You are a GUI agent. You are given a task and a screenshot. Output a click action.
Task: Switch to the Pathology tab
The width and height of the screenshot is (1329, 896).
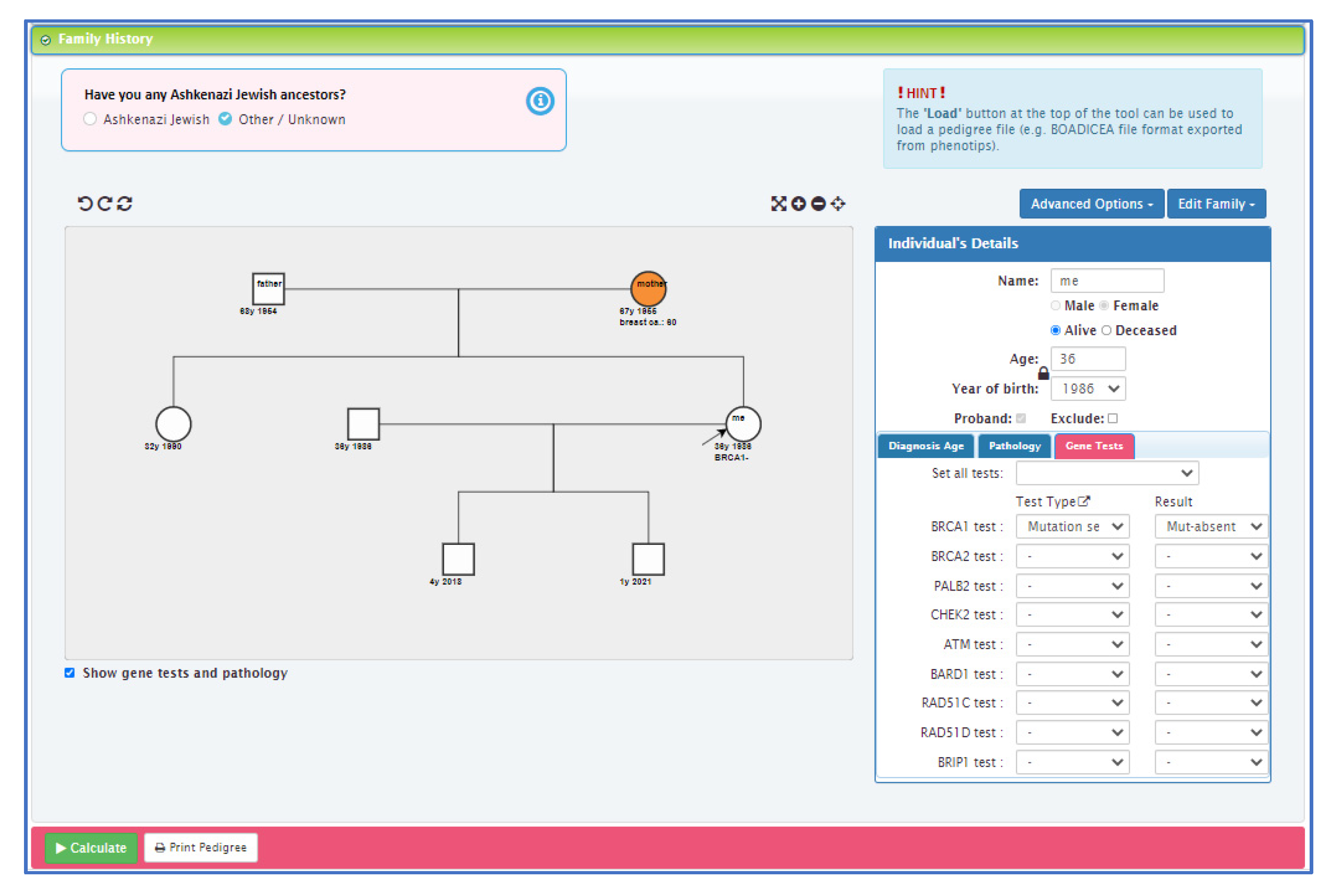click(x=1014, y=446)
